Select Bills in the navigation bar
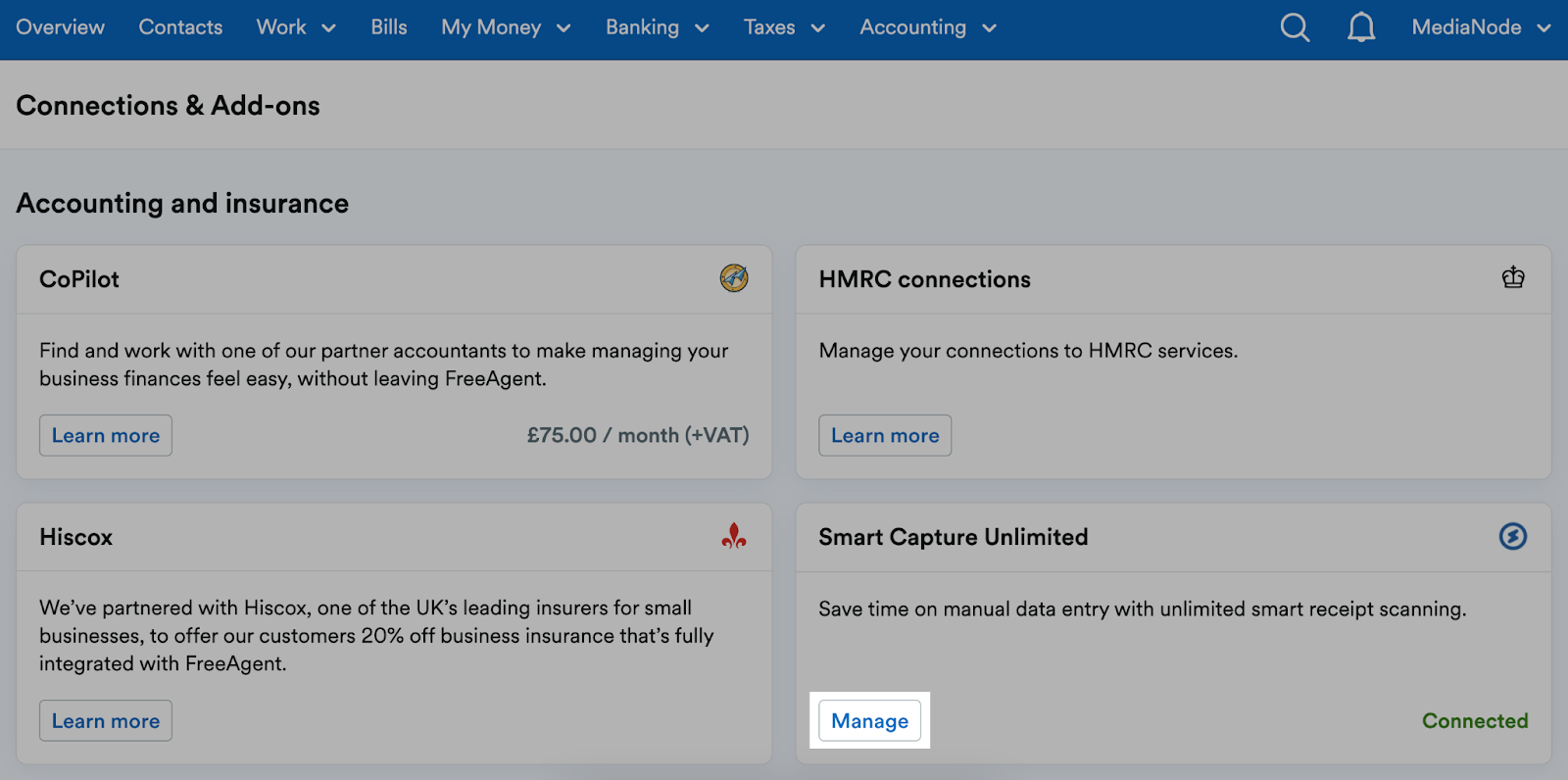This screenshot has height=780, width=1568. 389,27
